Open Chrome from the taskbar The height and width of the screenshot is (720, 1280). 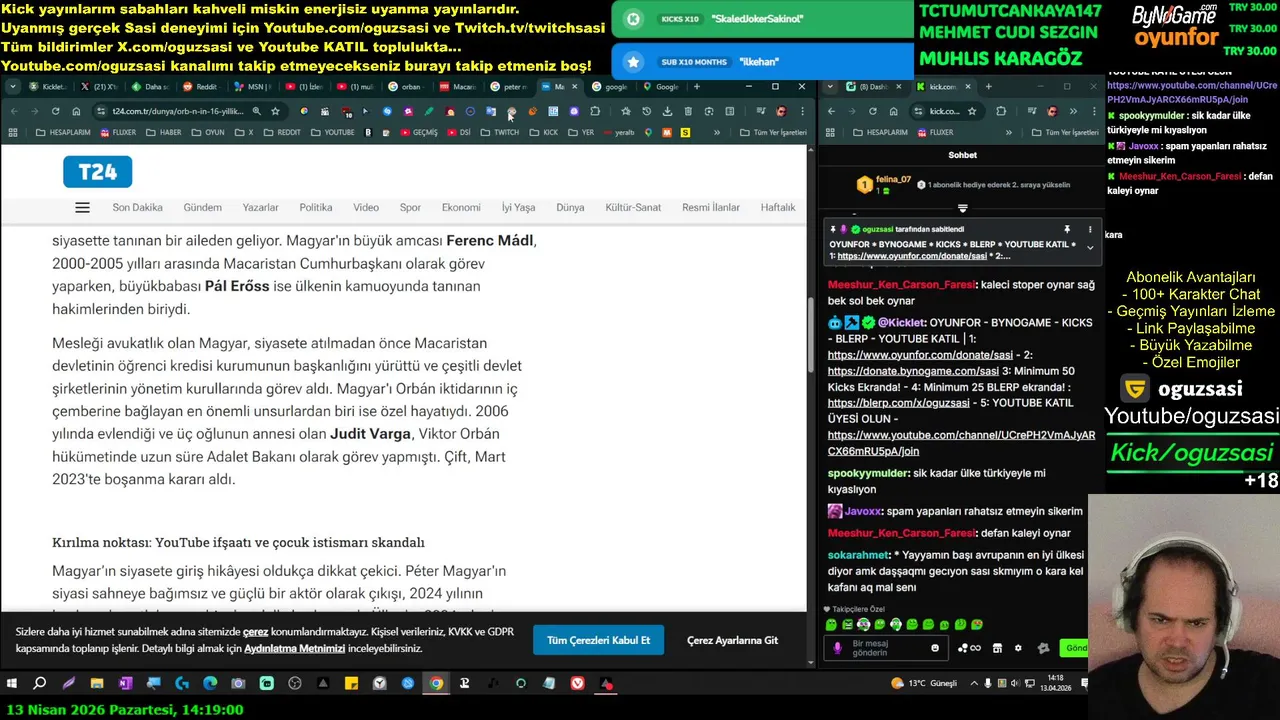click(436, 684)
